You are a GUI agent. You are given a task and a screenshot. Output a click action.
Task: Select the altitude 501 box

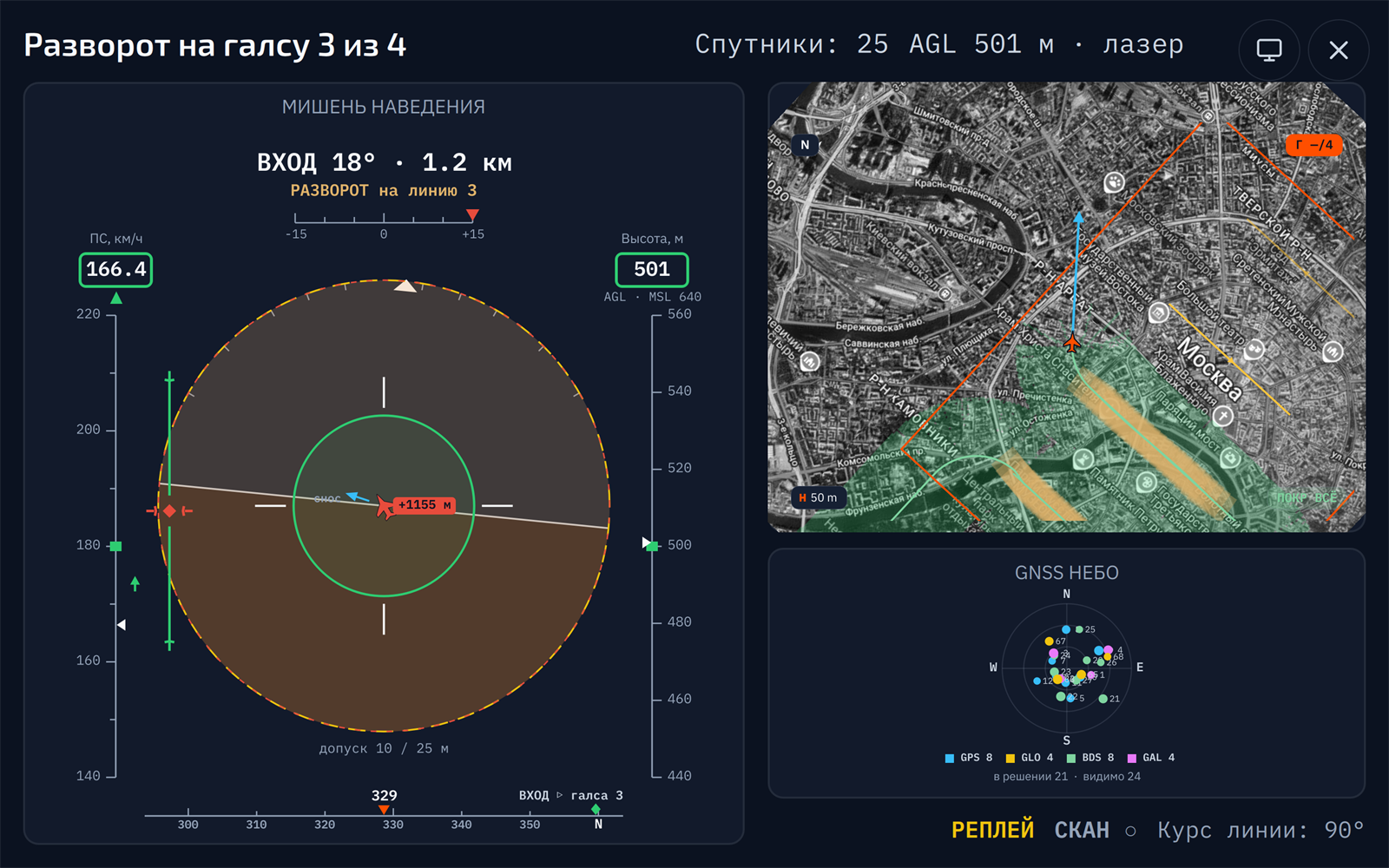tap(652, 270)
